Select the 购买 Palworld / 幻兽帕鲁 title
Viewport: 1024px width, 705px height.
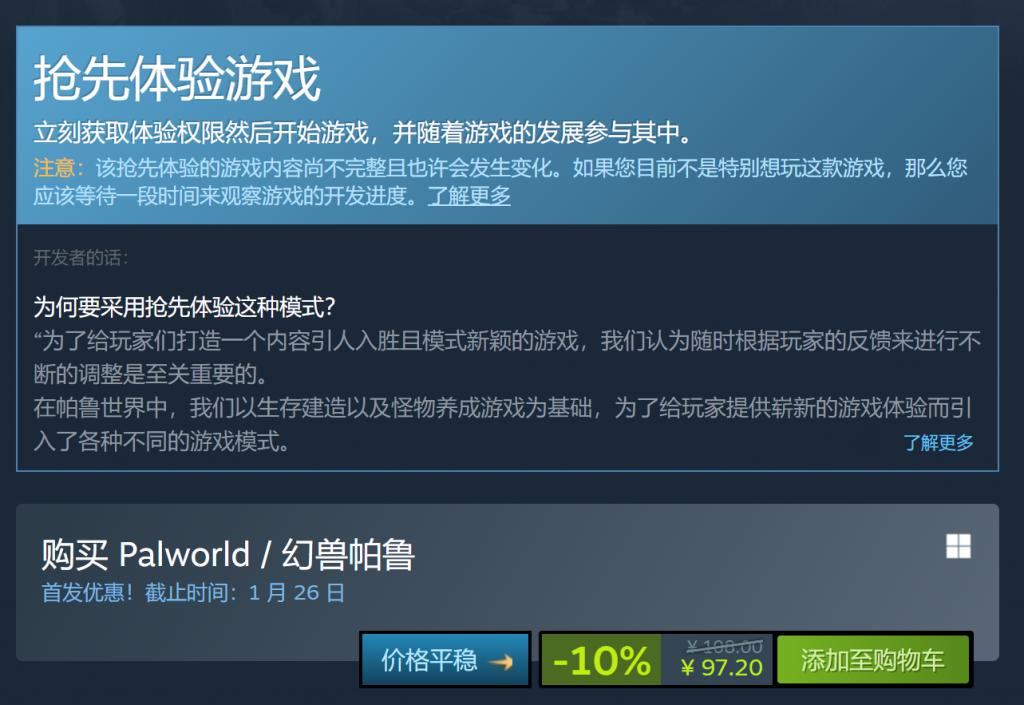(228, 555)
